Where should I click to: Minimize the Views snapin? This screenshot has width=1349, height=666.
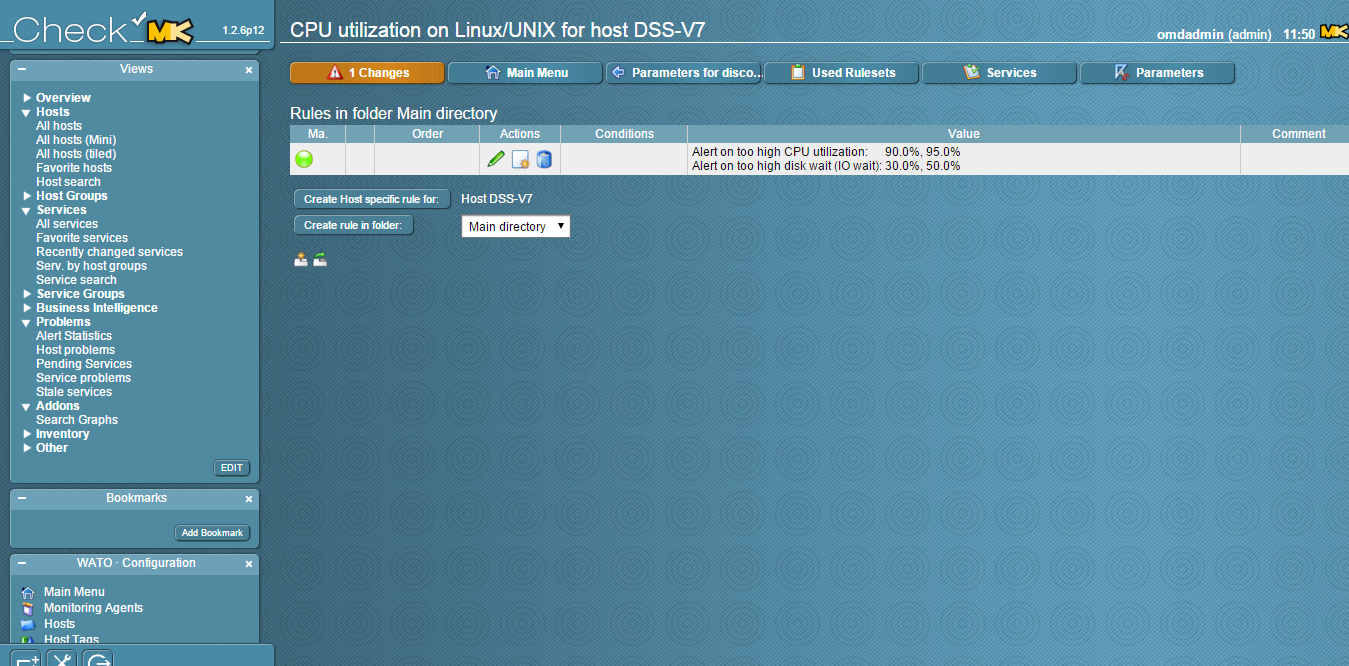pyautogui.click(x=22, y=70)
